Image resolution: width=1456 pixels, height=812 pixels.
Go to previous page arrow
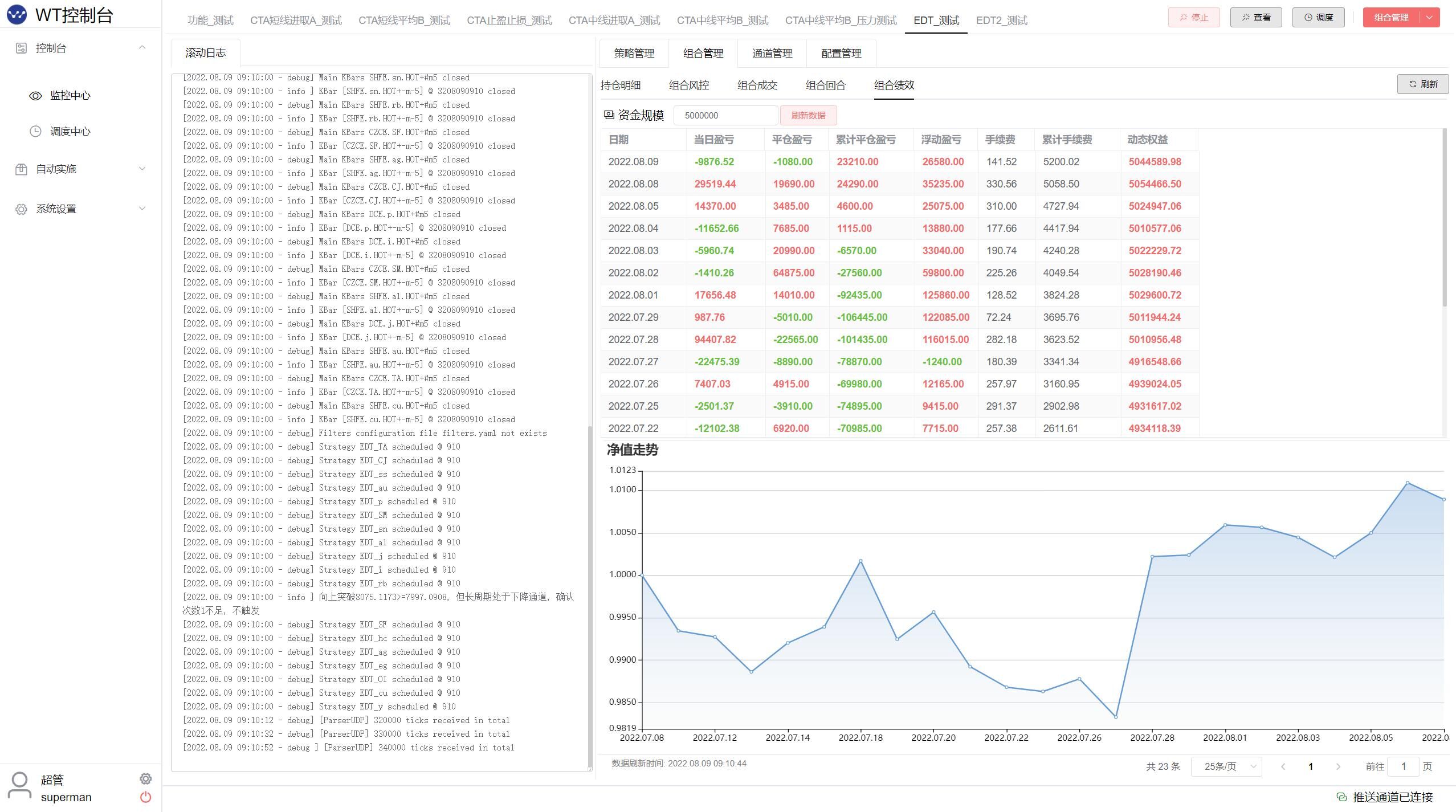point(1283,766)
